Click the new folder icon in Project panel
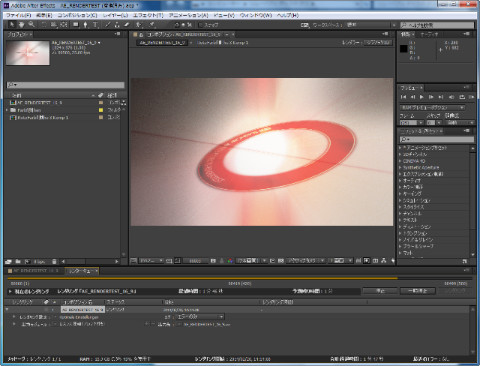This screenshot has height=366, width=480. [18, 262]
